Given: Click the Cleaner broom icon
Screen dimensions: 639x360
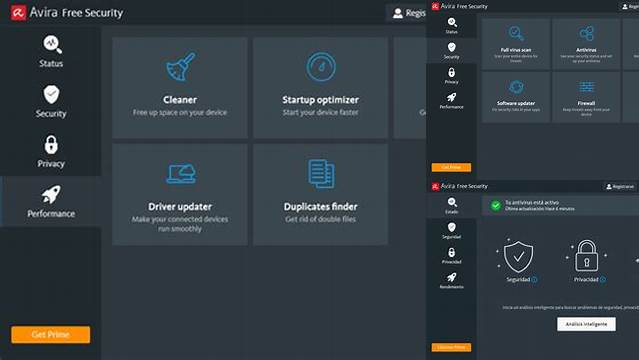Looking at the screenshot, I should pos(180,67).
